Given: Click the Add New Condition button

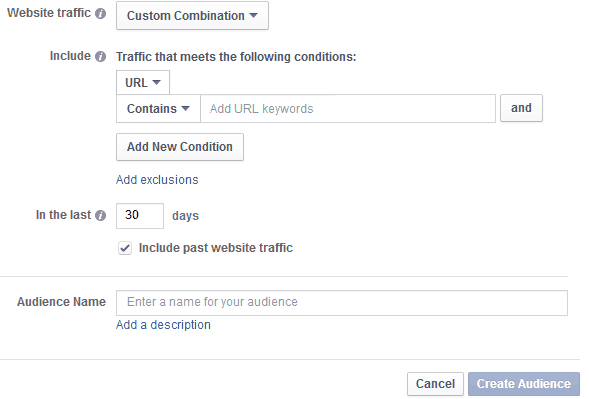Looking at the screenshot, I should [180, 147].
